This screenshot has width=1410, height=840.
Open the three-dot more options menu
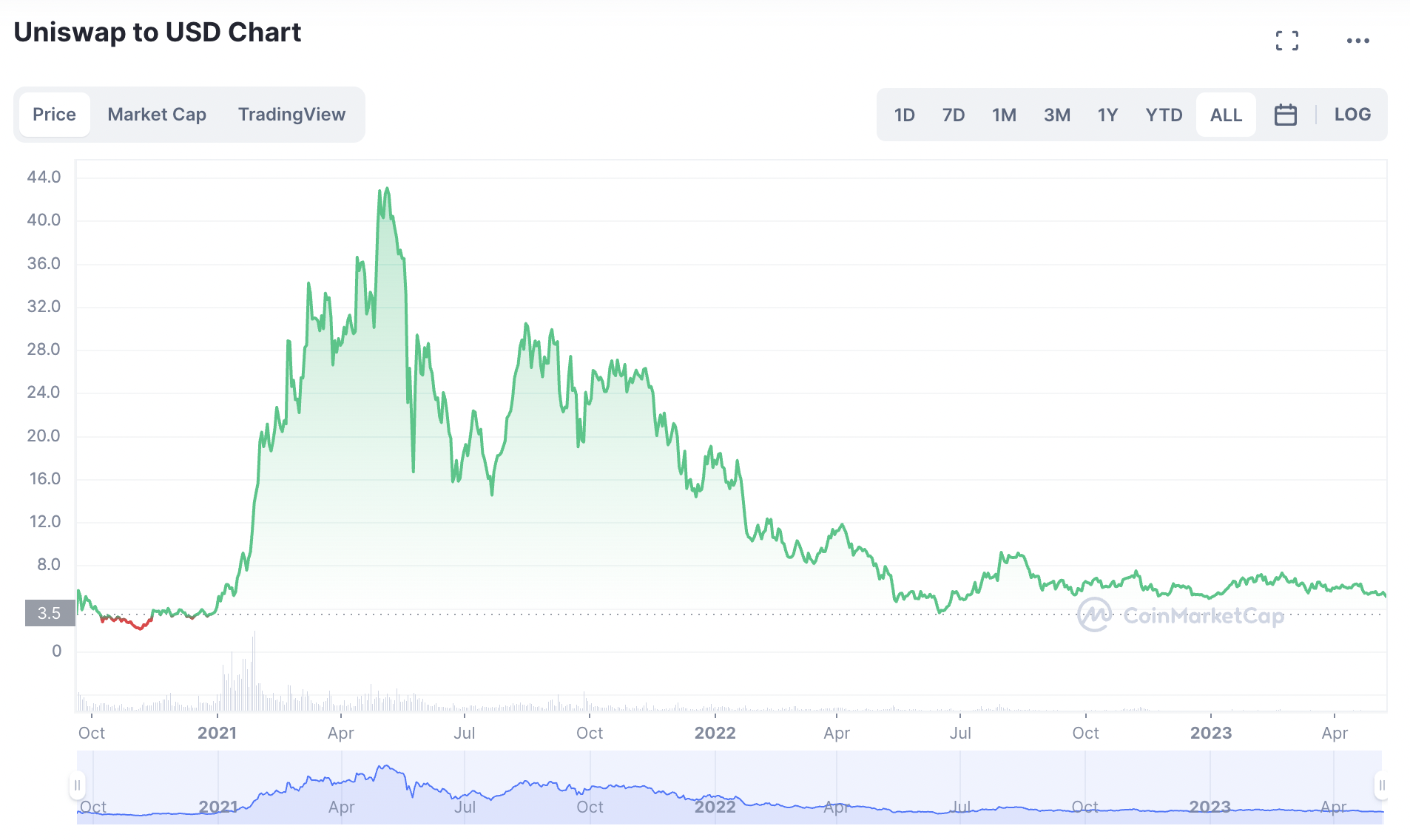1358,41
